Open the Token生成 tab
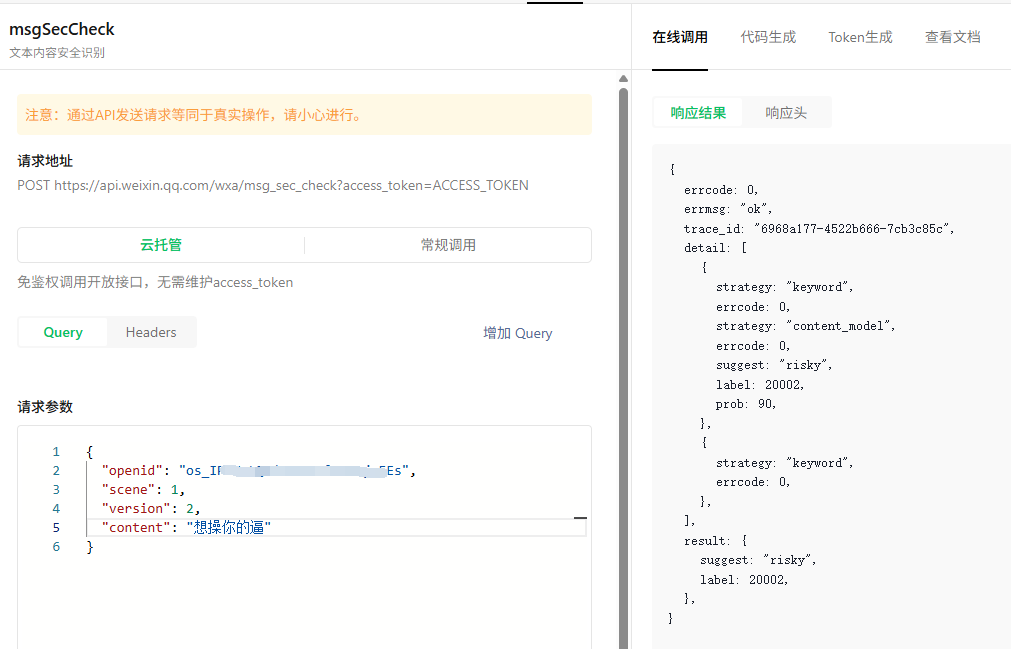1011x649 pixels. 860,38
